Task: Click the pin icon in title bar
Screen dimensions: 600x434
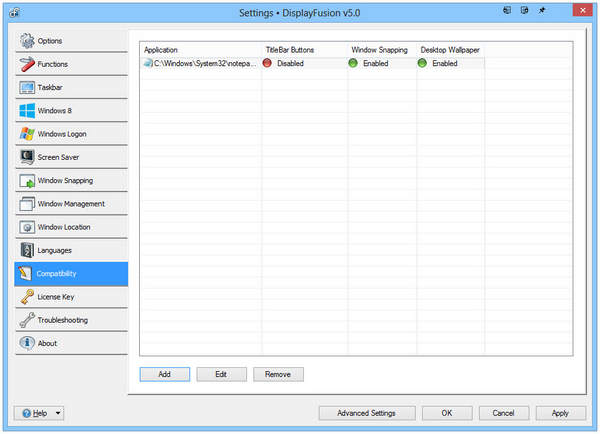Action: pyautogui.click(x=542, y=10)
